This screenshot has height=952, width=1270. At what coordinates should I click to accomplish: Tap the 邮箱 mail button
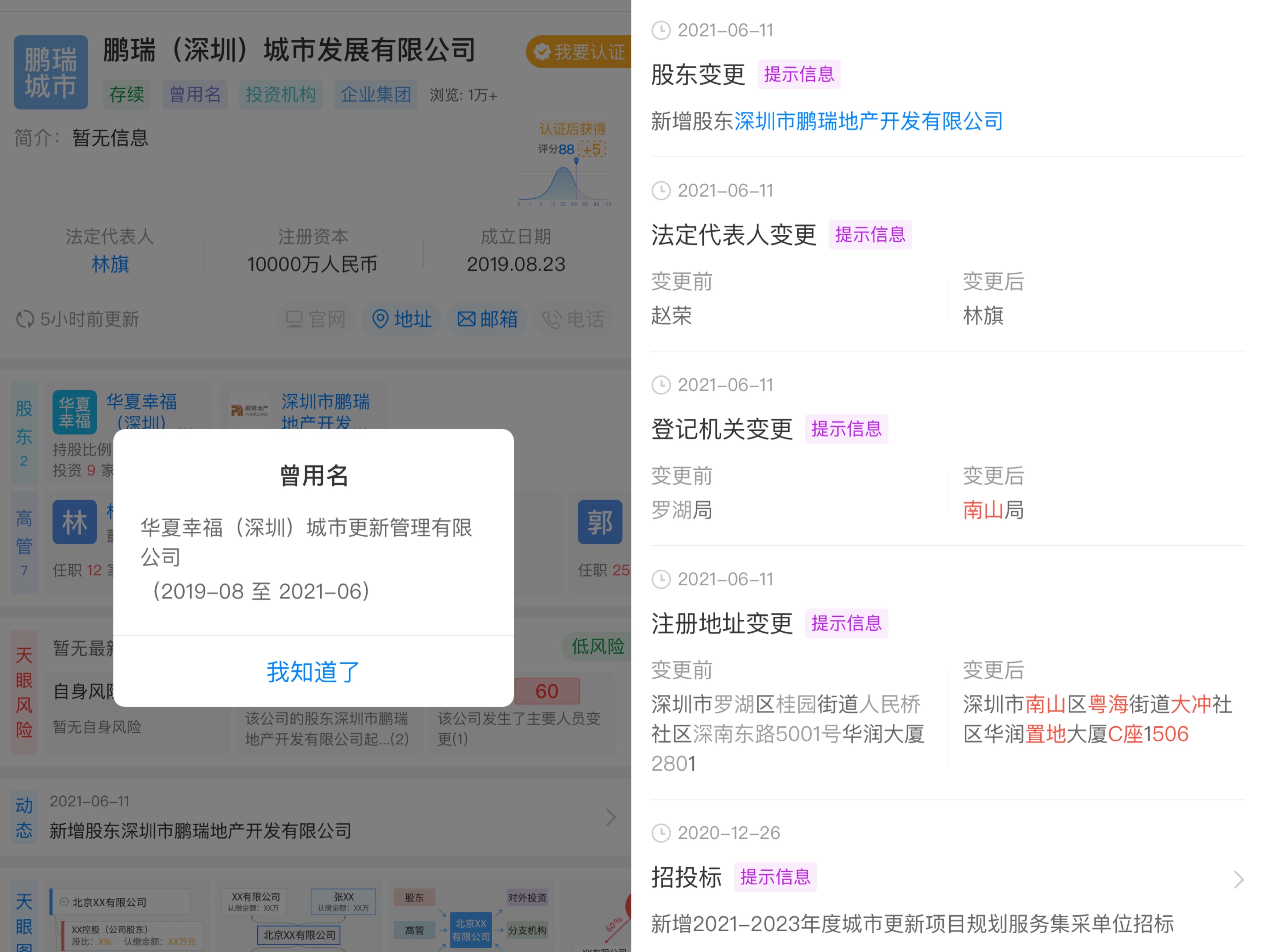pyautogui.click(x=488, y=319)
